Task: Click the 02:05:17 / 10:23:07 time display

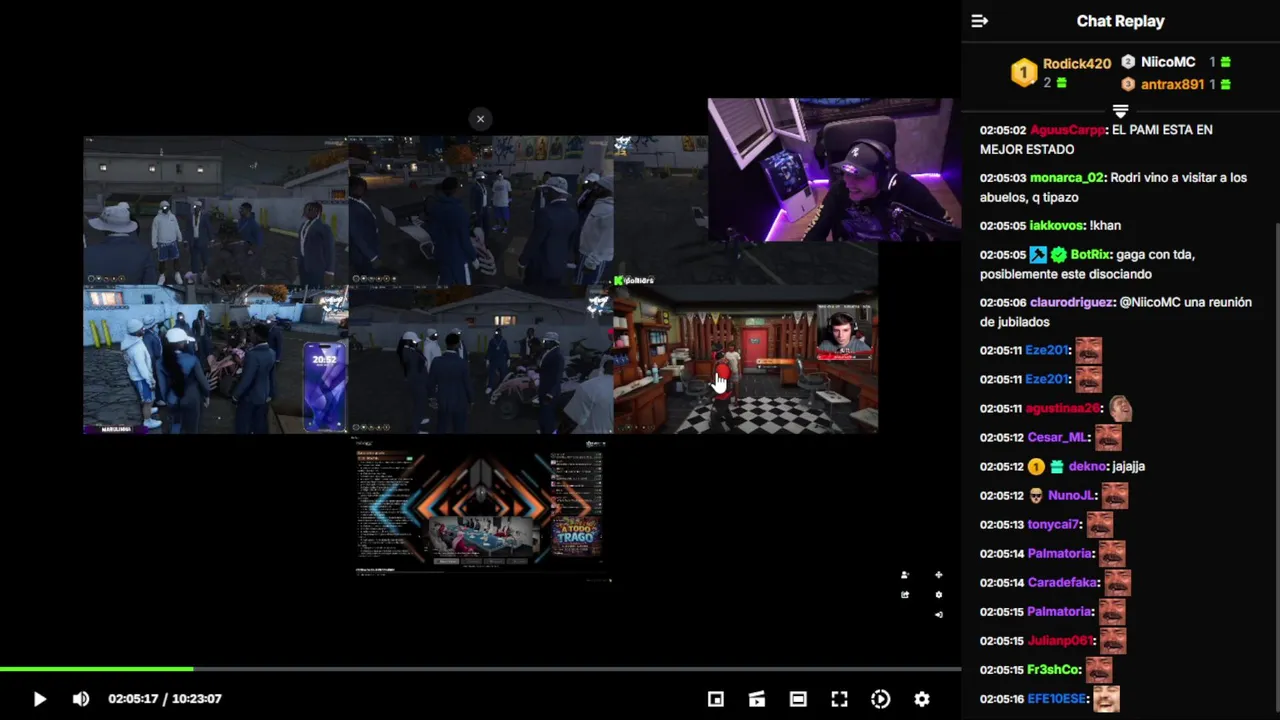Action: [x=165, y=699]
